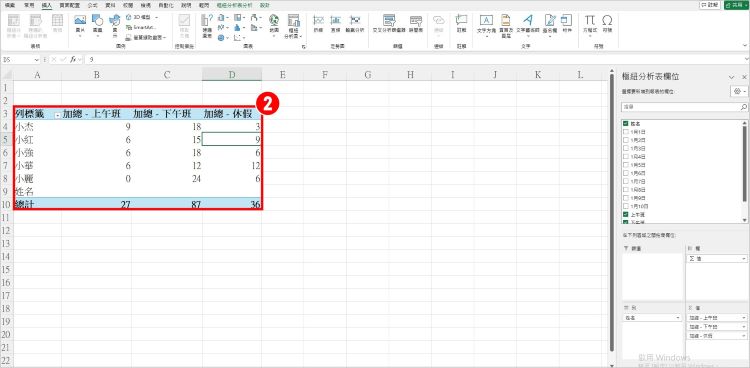Switch to the 公式 (Formulas) tab
The width and height of the screenshot is (750, 368).
[x=93, y=5]
